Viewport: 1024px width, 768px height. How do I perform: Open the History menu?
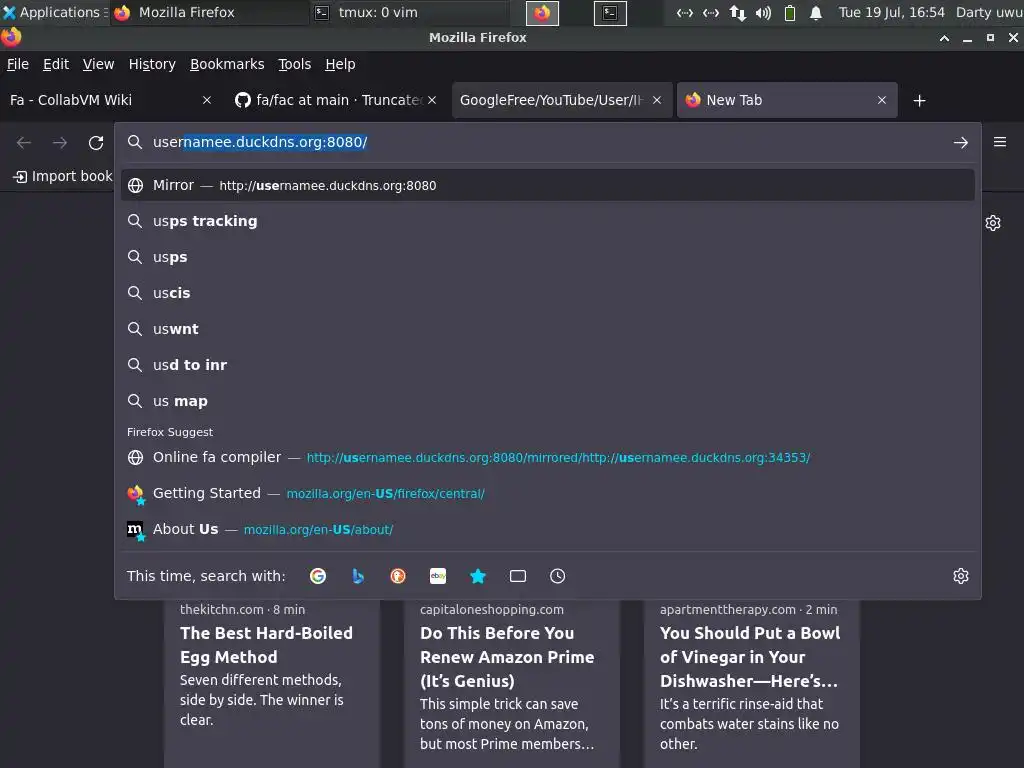click(x=152, y=64)
